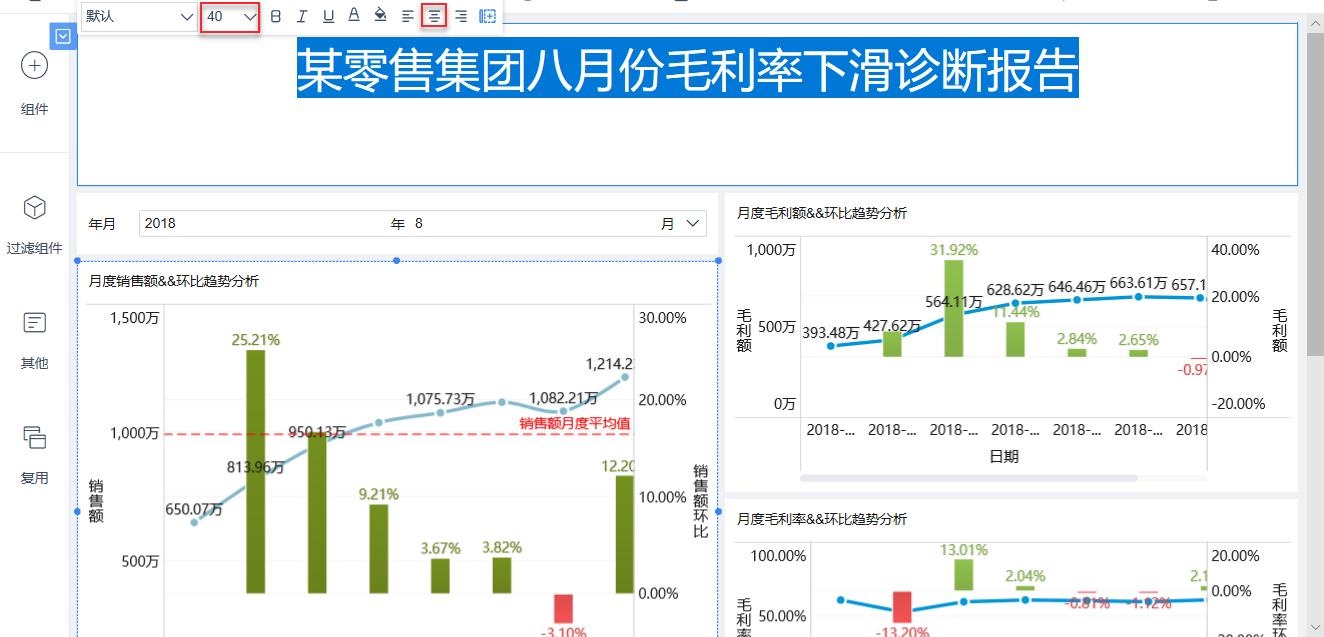The width and height of the screenshot is (1324, 637).
Task: Click the insert field icon in toolbar
Action: (487, 16)
